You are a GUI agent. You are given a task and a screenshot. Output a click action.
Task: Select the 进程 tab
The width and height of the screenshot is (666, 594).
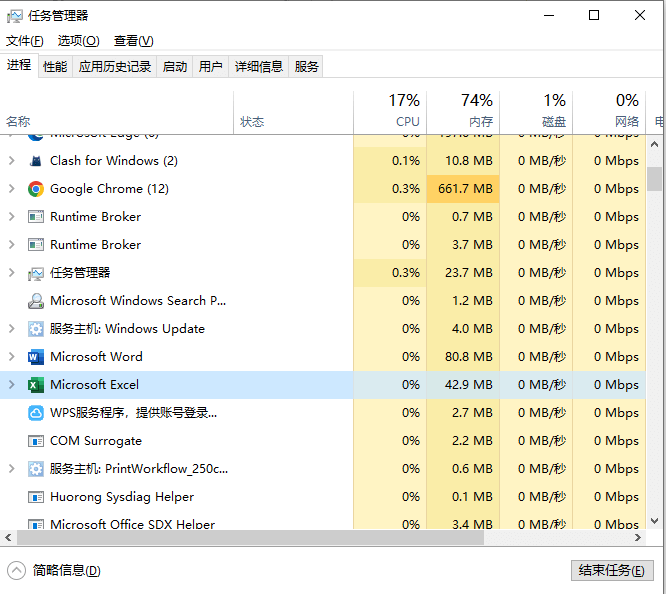point(19,65)
